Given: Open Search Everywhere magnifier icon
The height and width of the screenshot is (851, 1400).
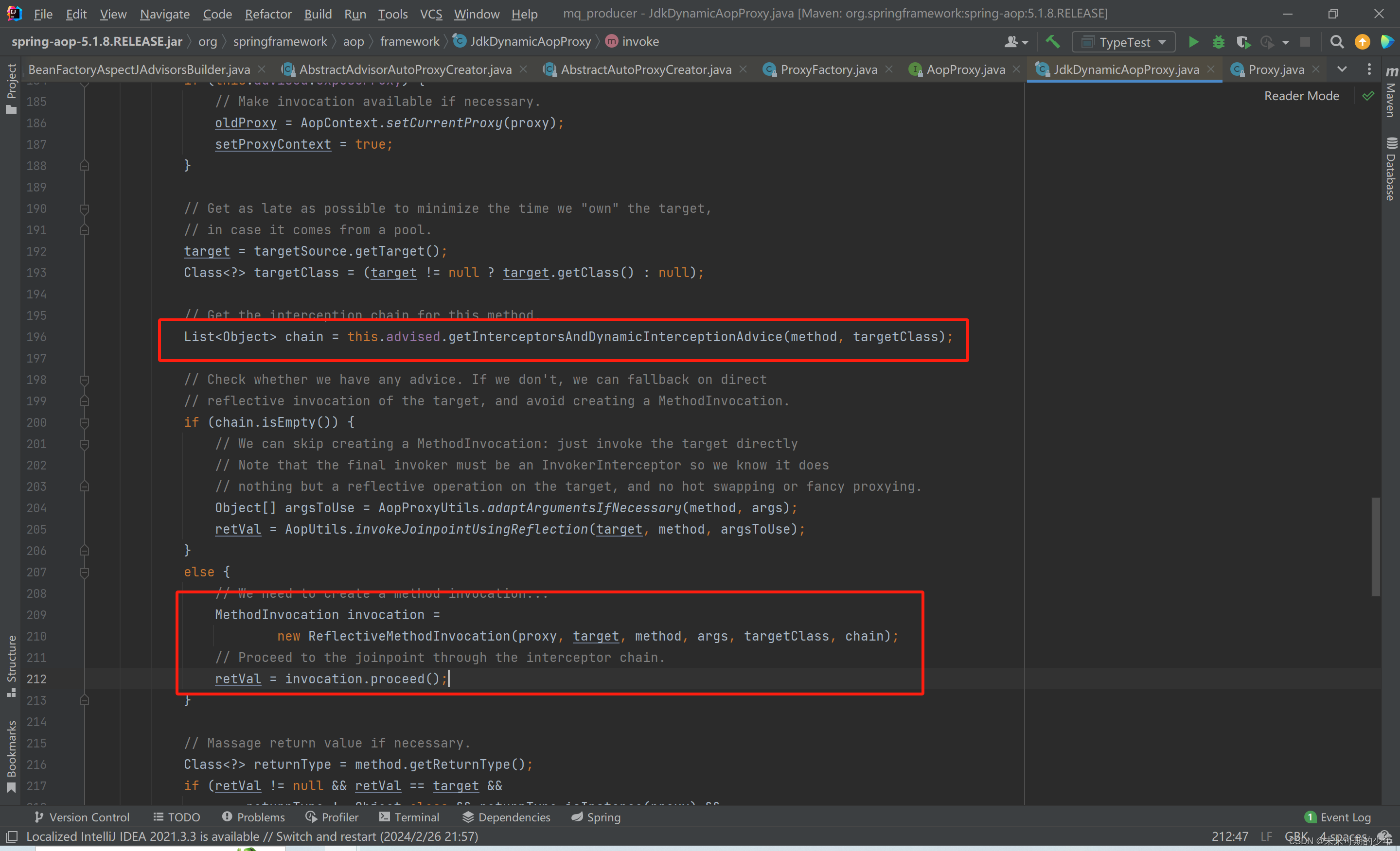Looking at the screenshot, I should (1337, 42).
